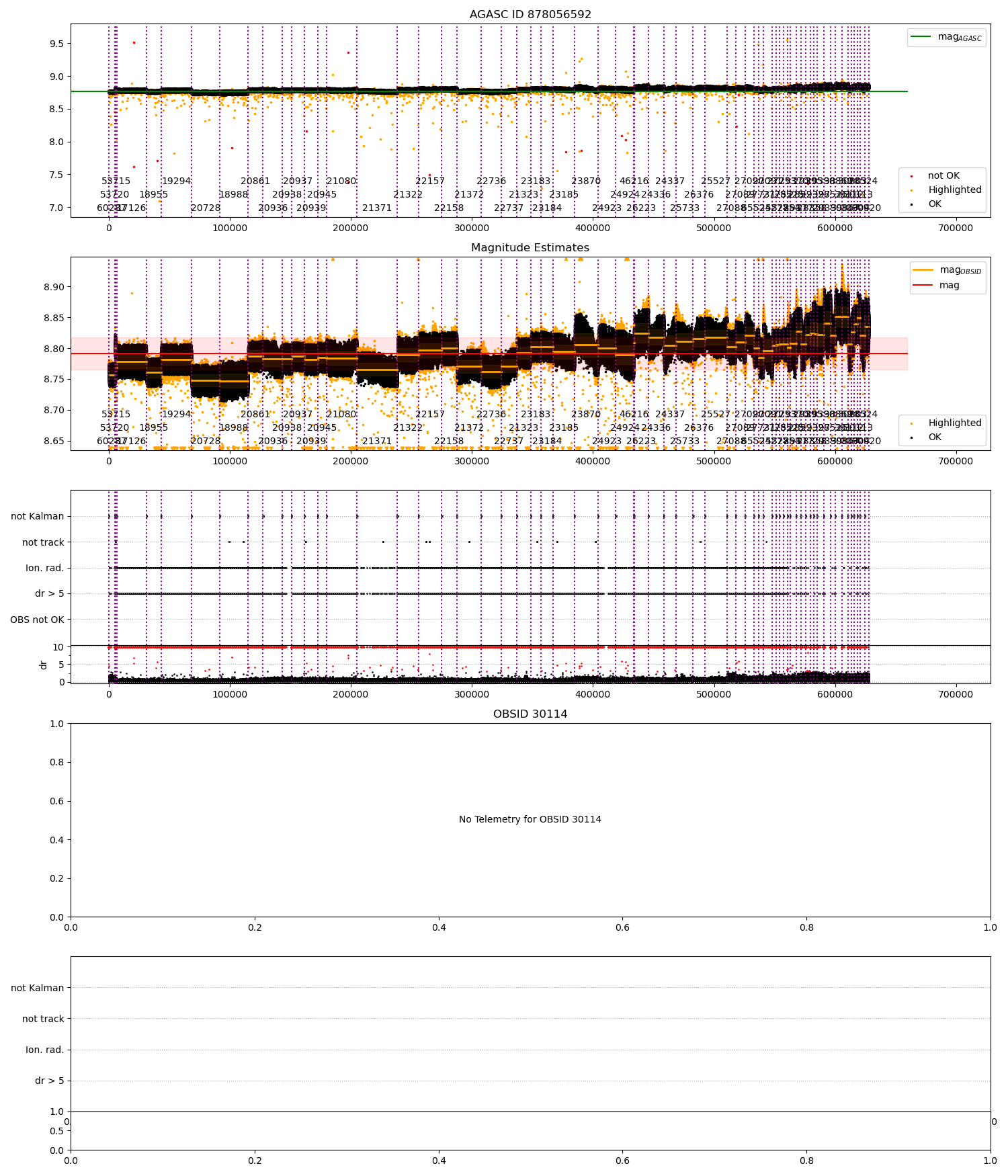This screenshot has height=1176, width=1008.
Task: Click 'Ion. rad.' label in the third plot
Action: 45,569
